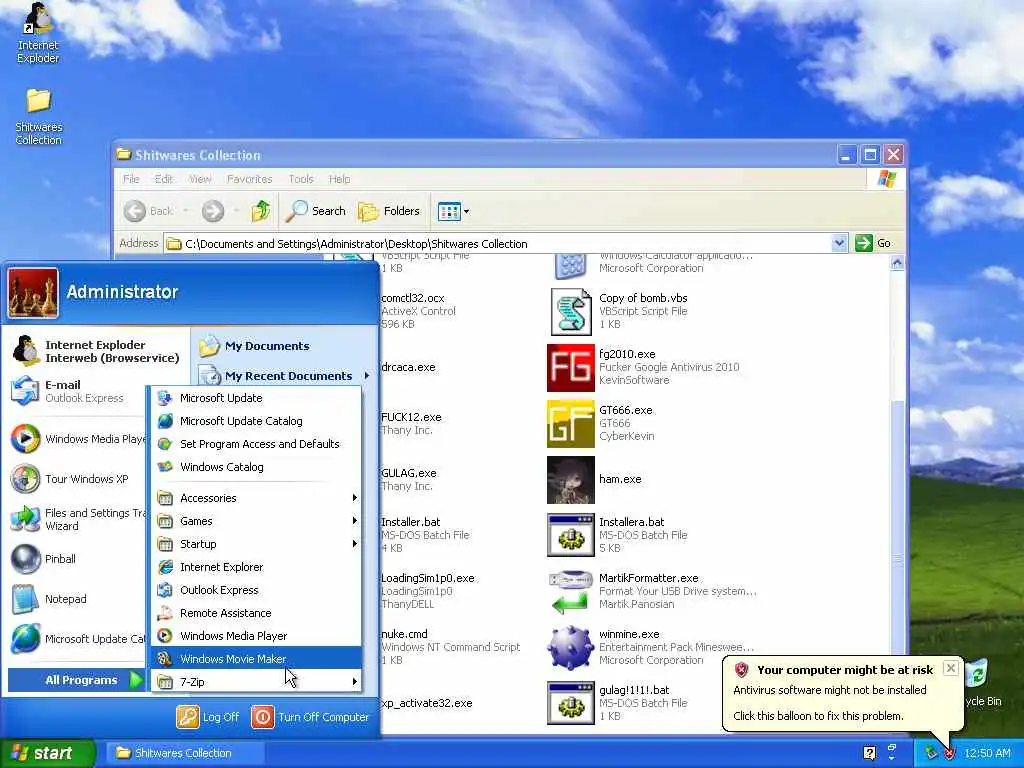Open Notepad from Start menu
Screen dimensions: 1024x768
[50, 599]
